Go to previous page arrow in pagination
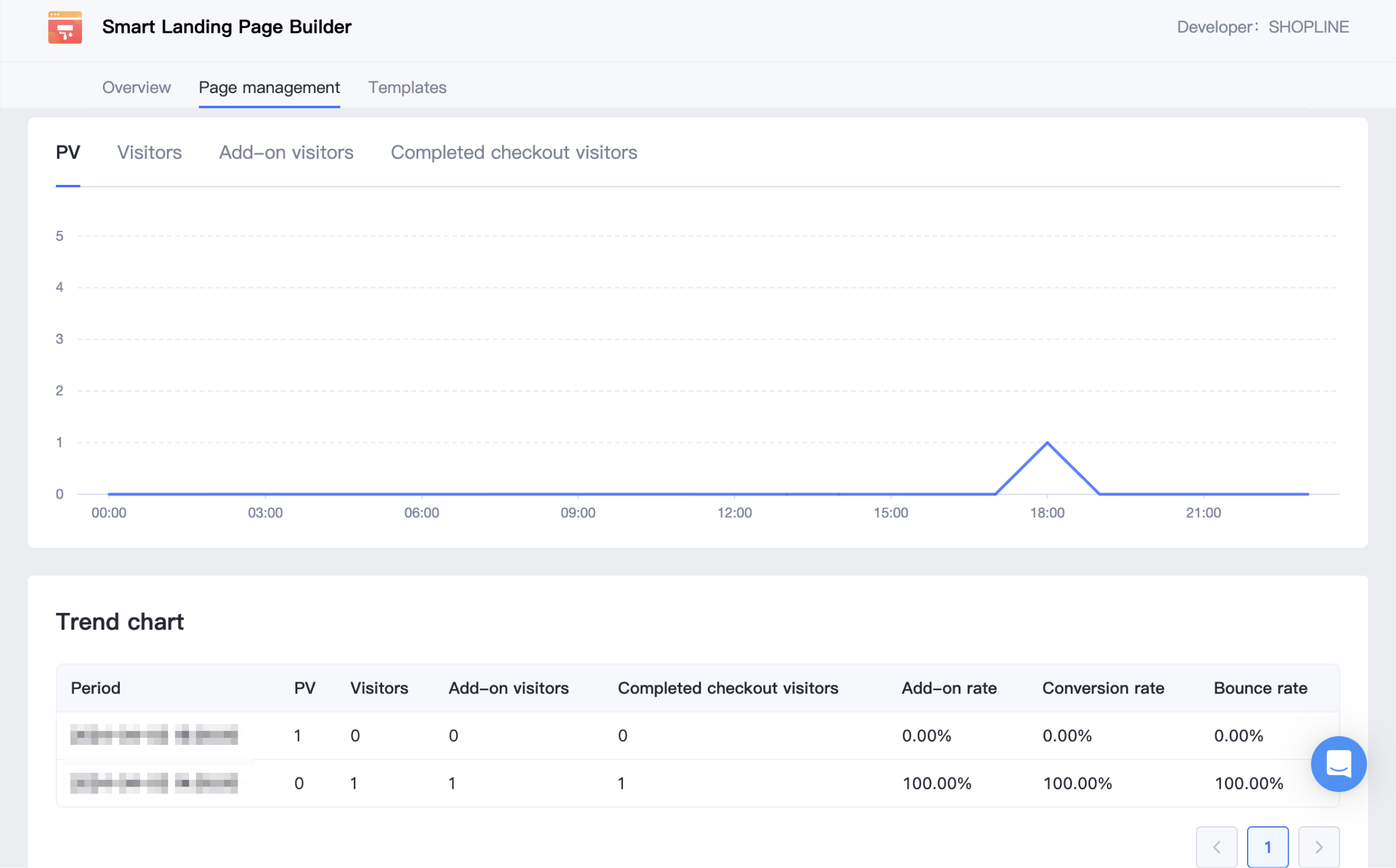The width and height of the screenshot is (1396, 868). 1216,847
